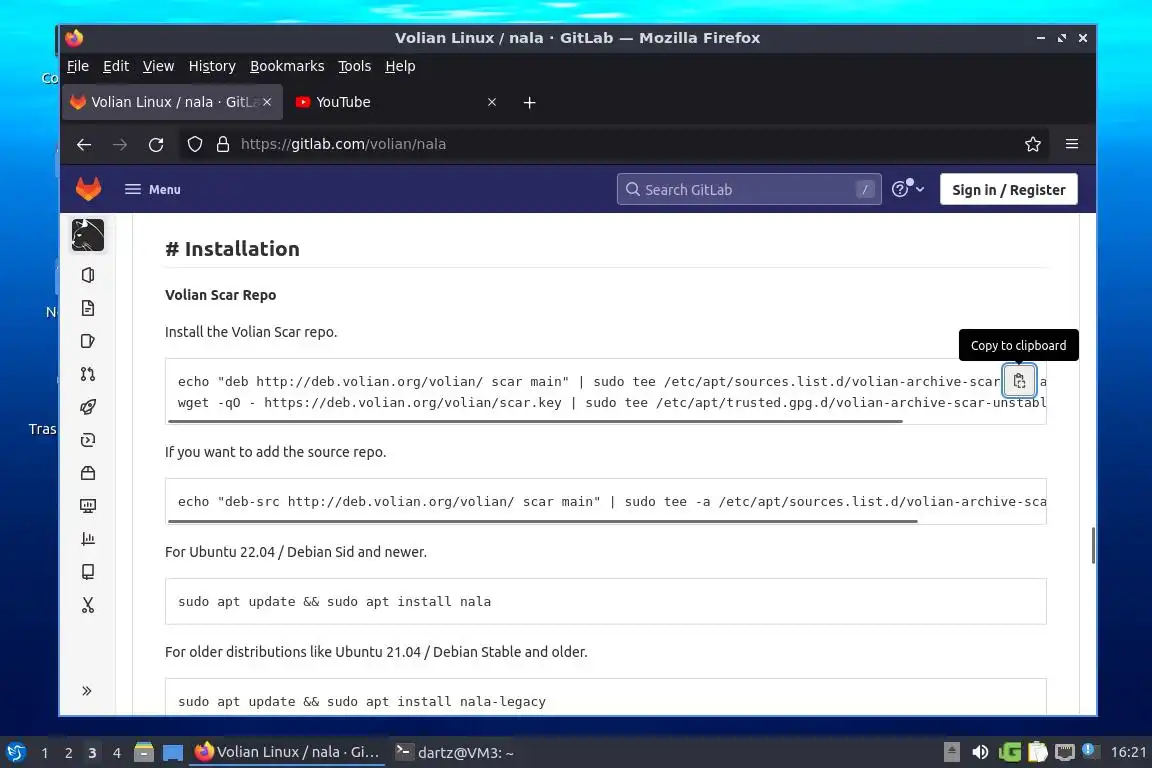Open the Help menu

point(400,66)
